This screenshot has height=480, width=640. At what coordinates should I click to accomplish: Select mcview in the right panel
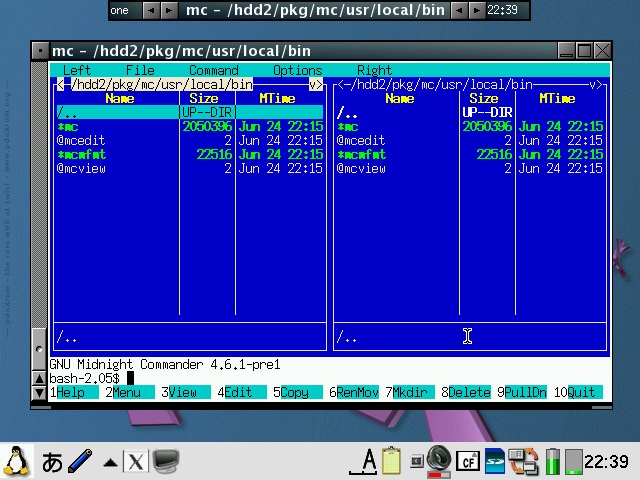click(x=365, y=169)
